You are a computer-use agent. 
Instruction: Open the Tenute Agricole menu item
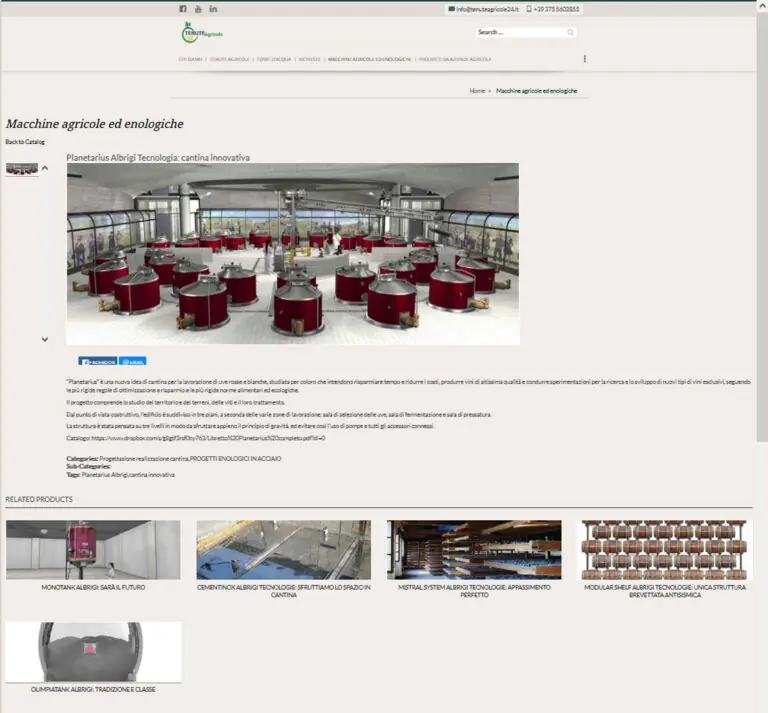(229, 59)
